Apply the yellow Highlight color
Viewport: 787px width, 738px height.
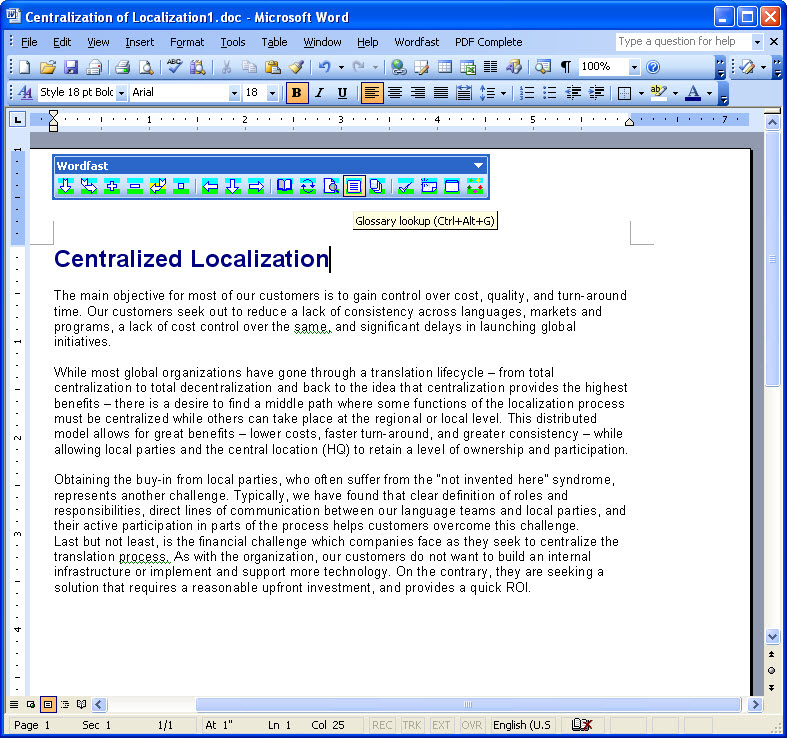659,93
